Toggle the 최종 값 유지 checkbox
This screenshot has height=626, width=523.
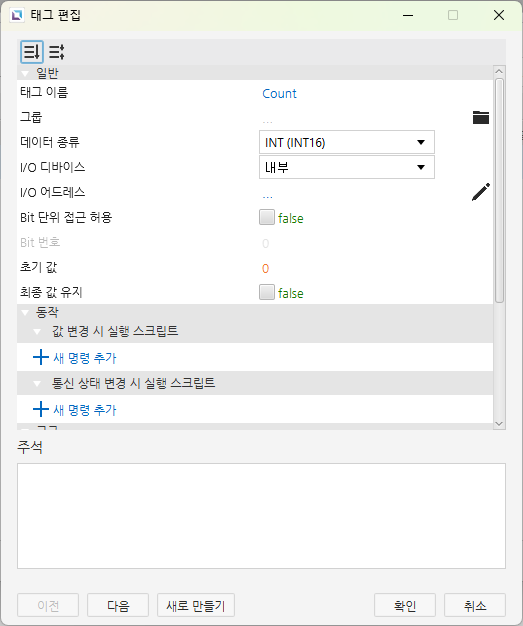coord(267,292)
